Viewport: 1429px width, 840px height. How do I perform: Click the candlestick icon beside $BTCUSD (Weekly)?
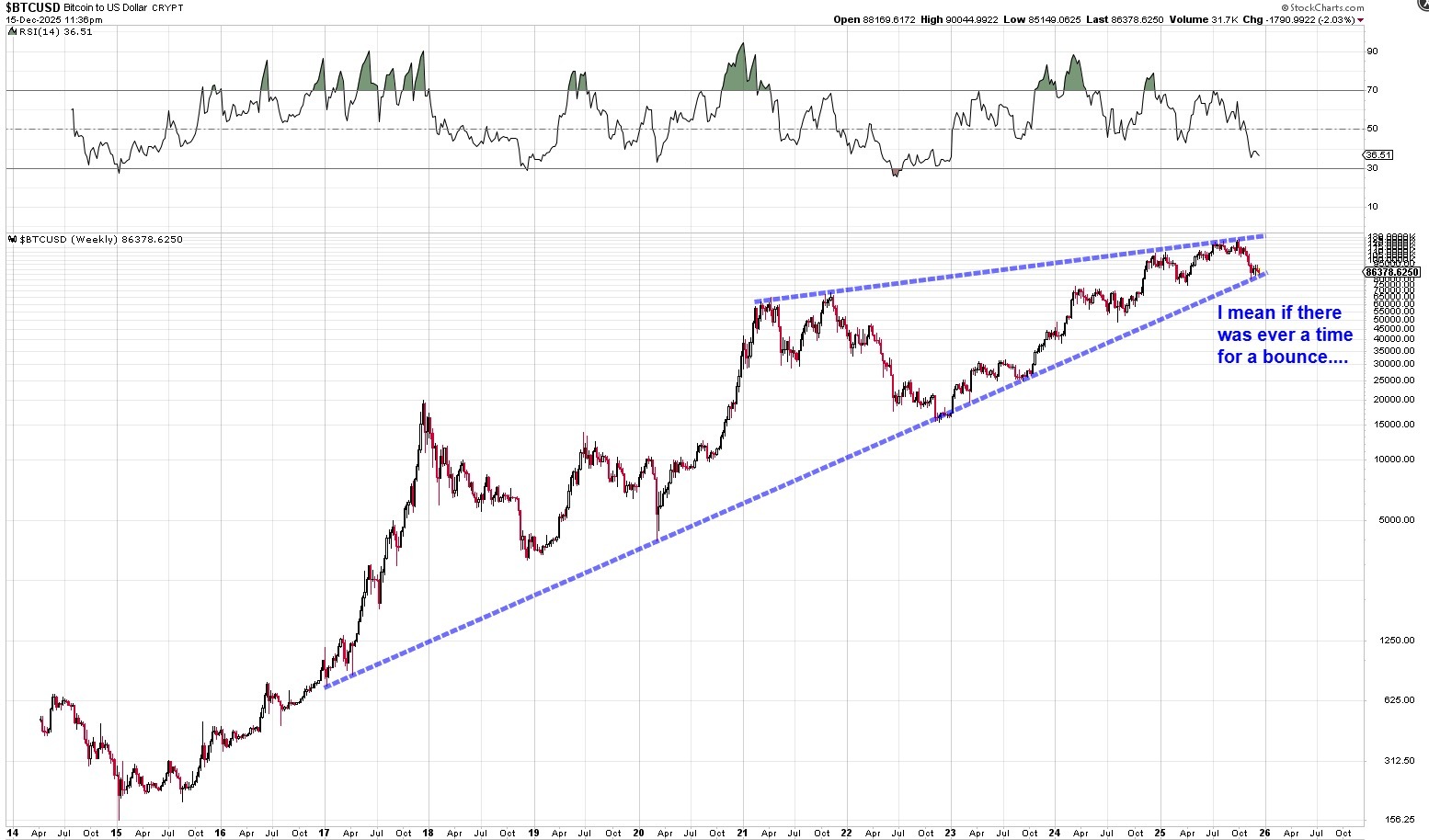pyautogui.click(x=11, y=239)
